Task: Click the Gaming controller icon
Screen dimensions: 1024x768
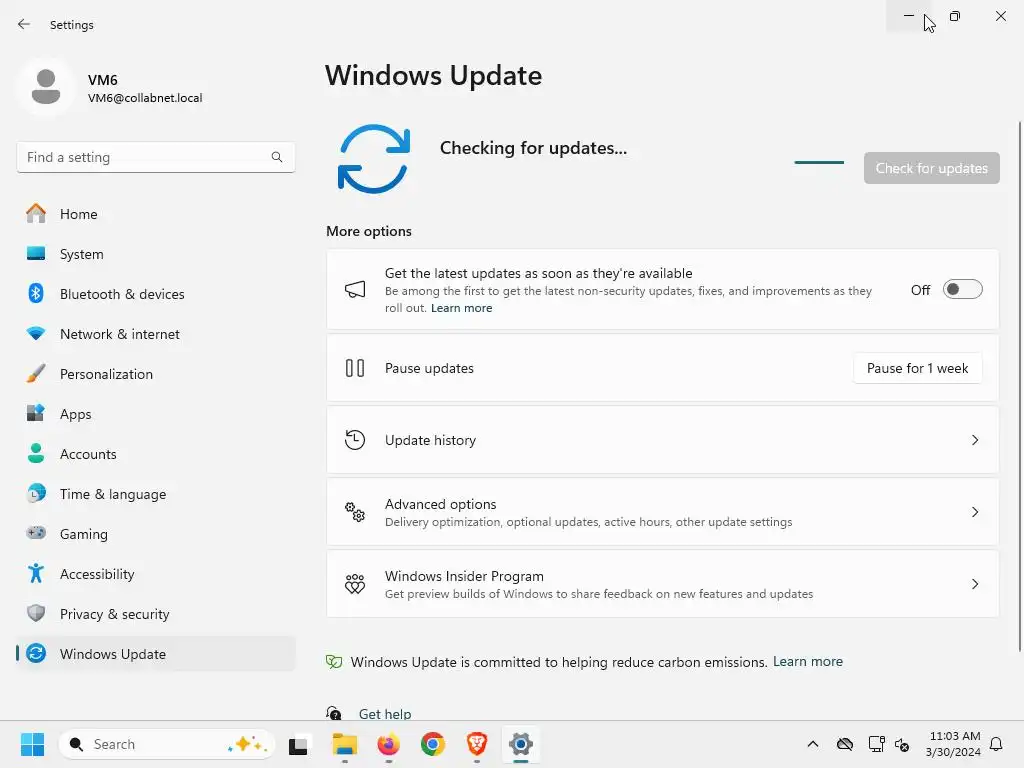Action: pyautogui.click(x=36, y=533)
